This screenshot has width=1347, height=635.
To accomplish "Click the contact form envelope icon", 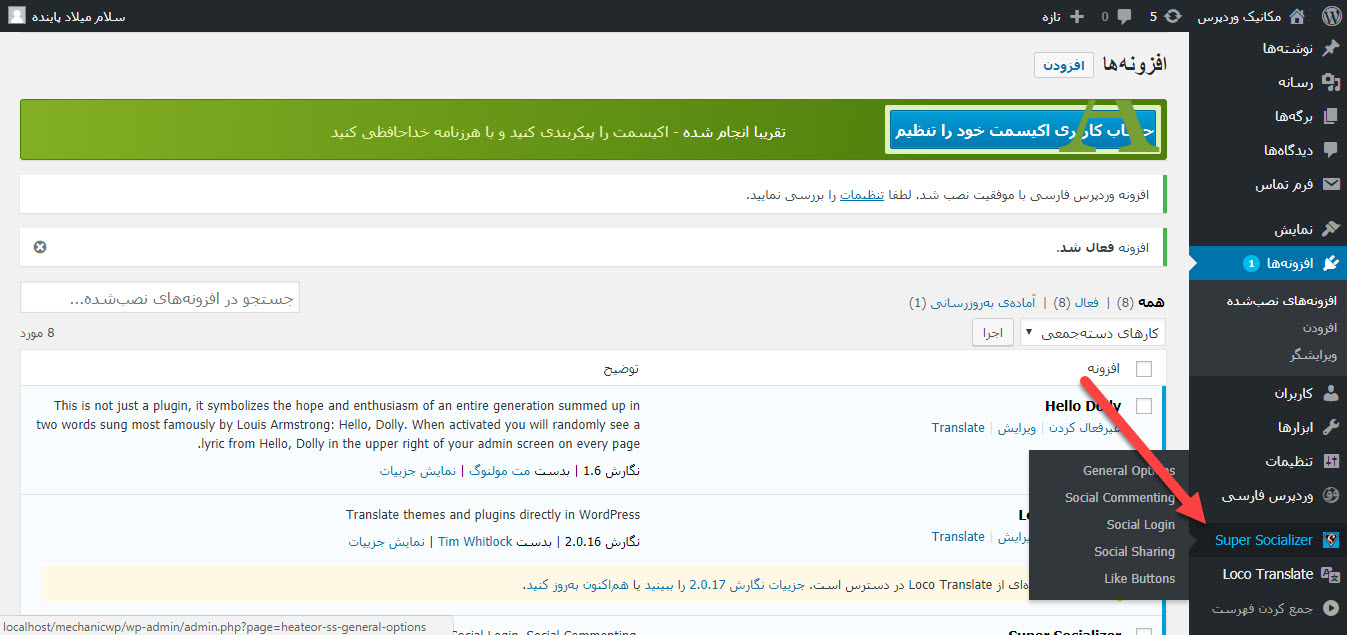I will [x=1331, y=185].
